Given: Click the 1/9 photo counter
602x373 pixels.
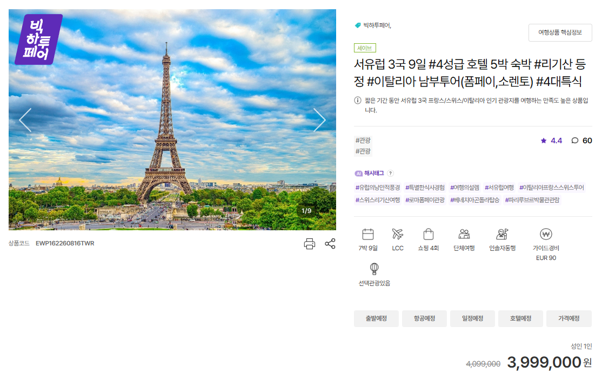Looking at the screenshot, I should click(306, 211).
